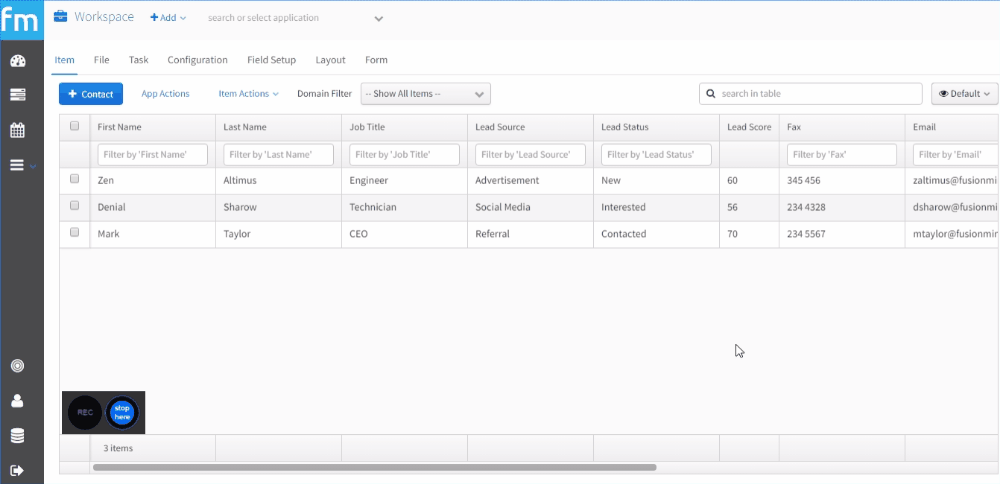This screenshot has height=484, width=1000.
Task: Sort by First Name column header
Action: 152,127
